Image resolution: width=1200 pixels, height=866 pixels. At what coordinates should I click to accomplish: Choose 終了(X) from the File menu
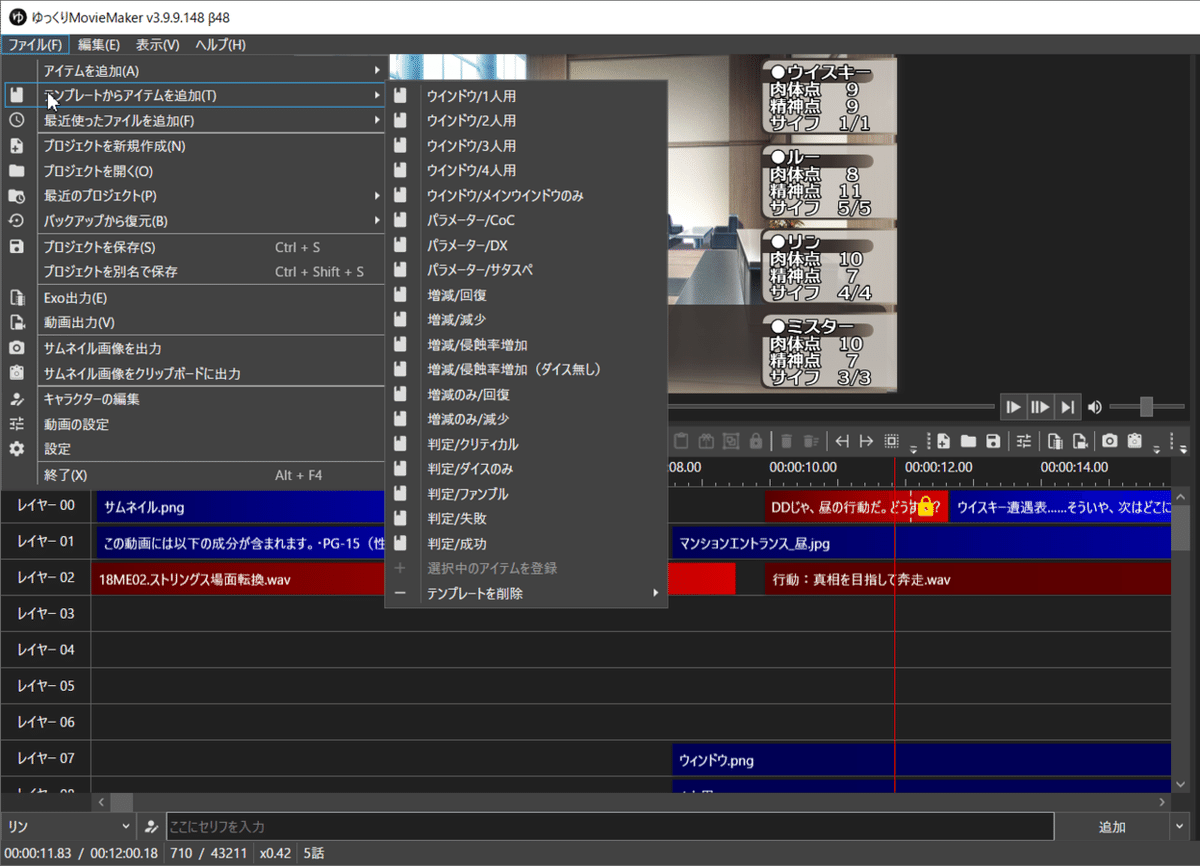[195, 475]
